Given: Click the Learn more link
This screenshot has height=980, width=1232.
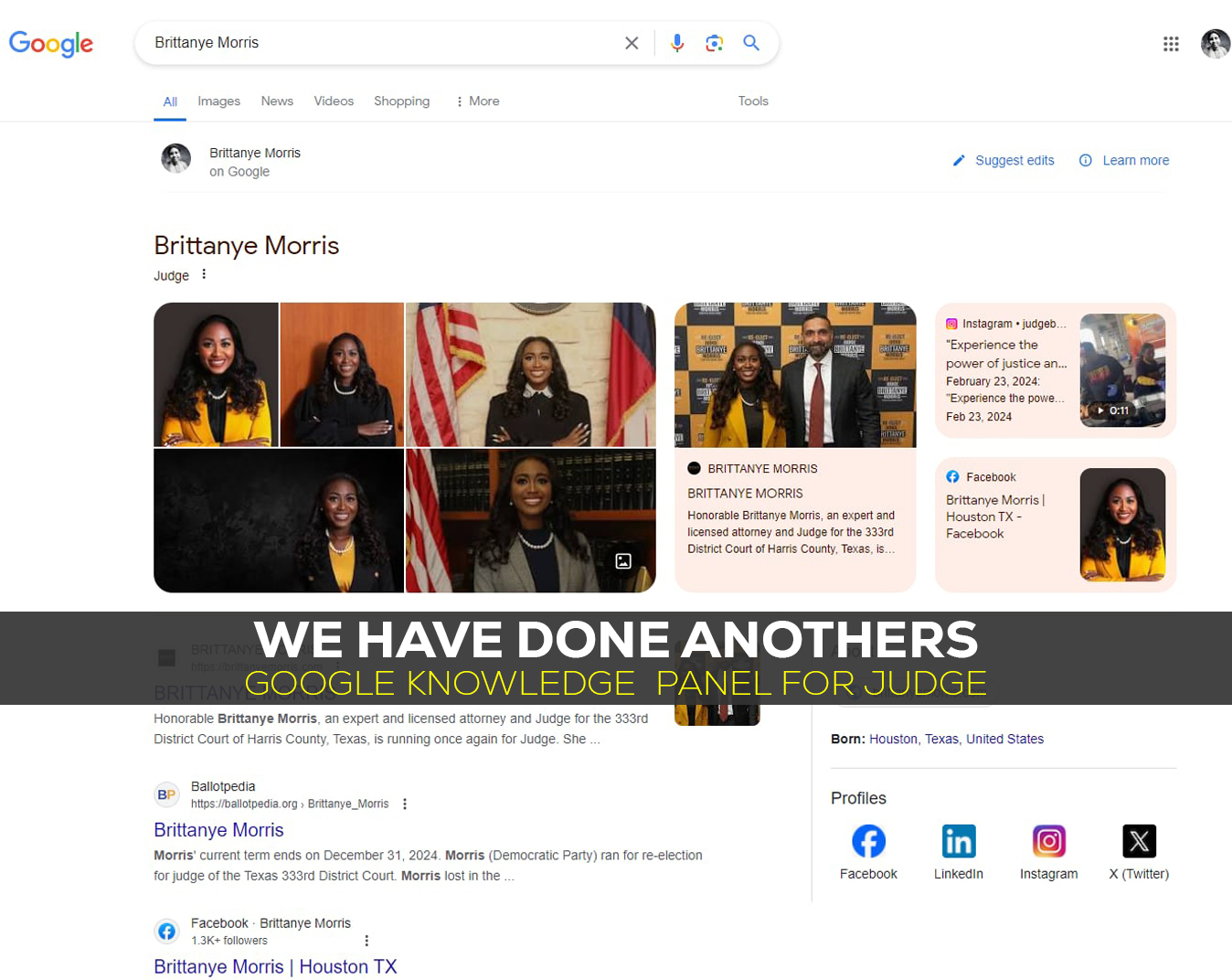Looking at the screenshot, I should coord(1124,161).
